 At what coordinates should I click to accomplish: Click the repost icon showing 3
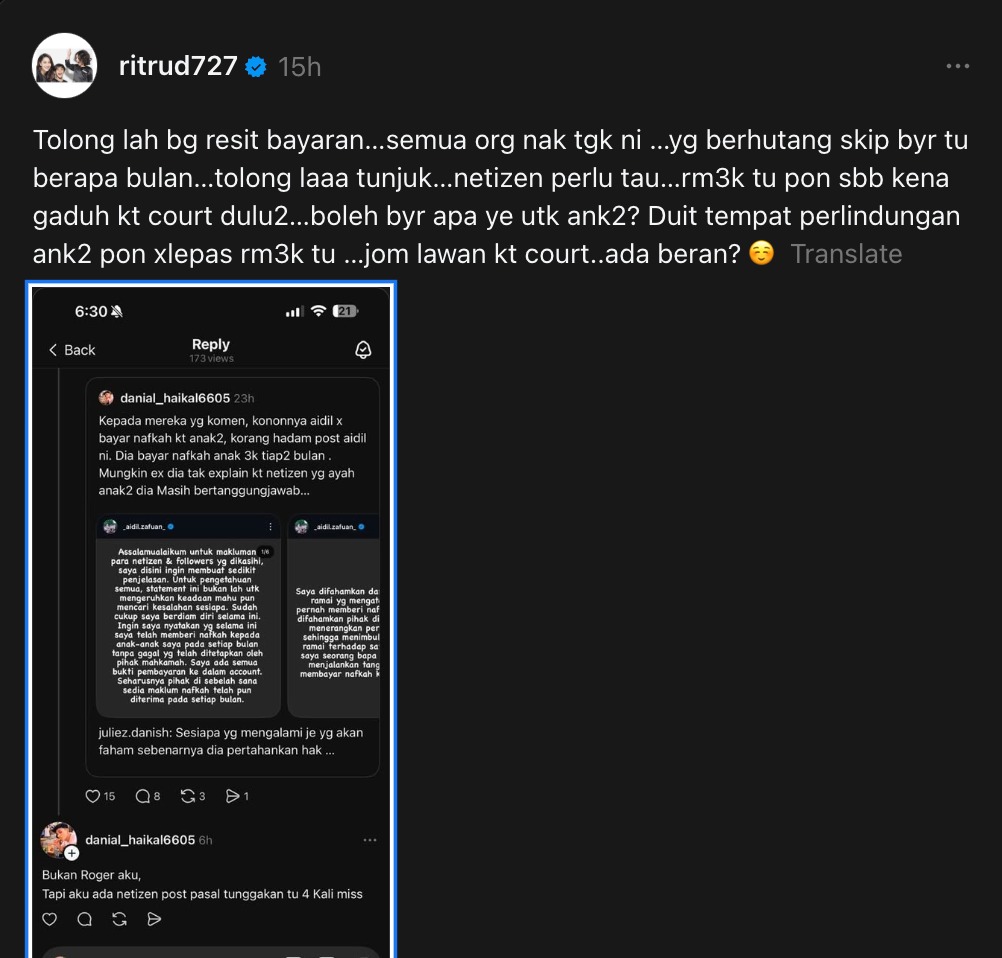click(188, 796)
